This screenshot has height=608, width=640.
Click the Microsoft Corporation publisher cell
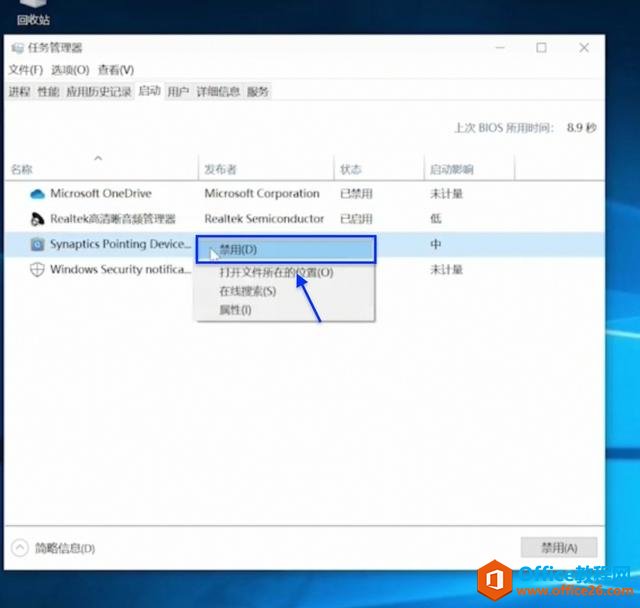coord(262,193)
